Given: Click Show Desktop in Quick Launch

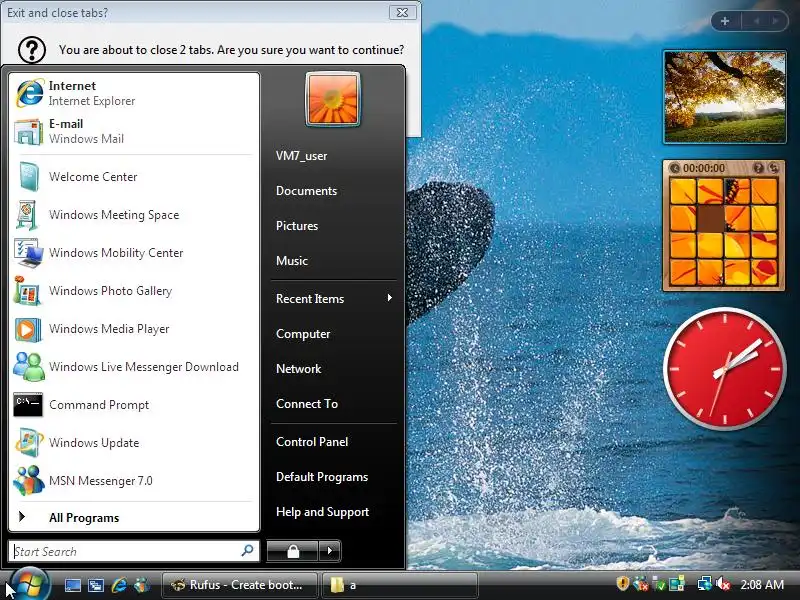Looking at the screenshot, I should point(72,585).
